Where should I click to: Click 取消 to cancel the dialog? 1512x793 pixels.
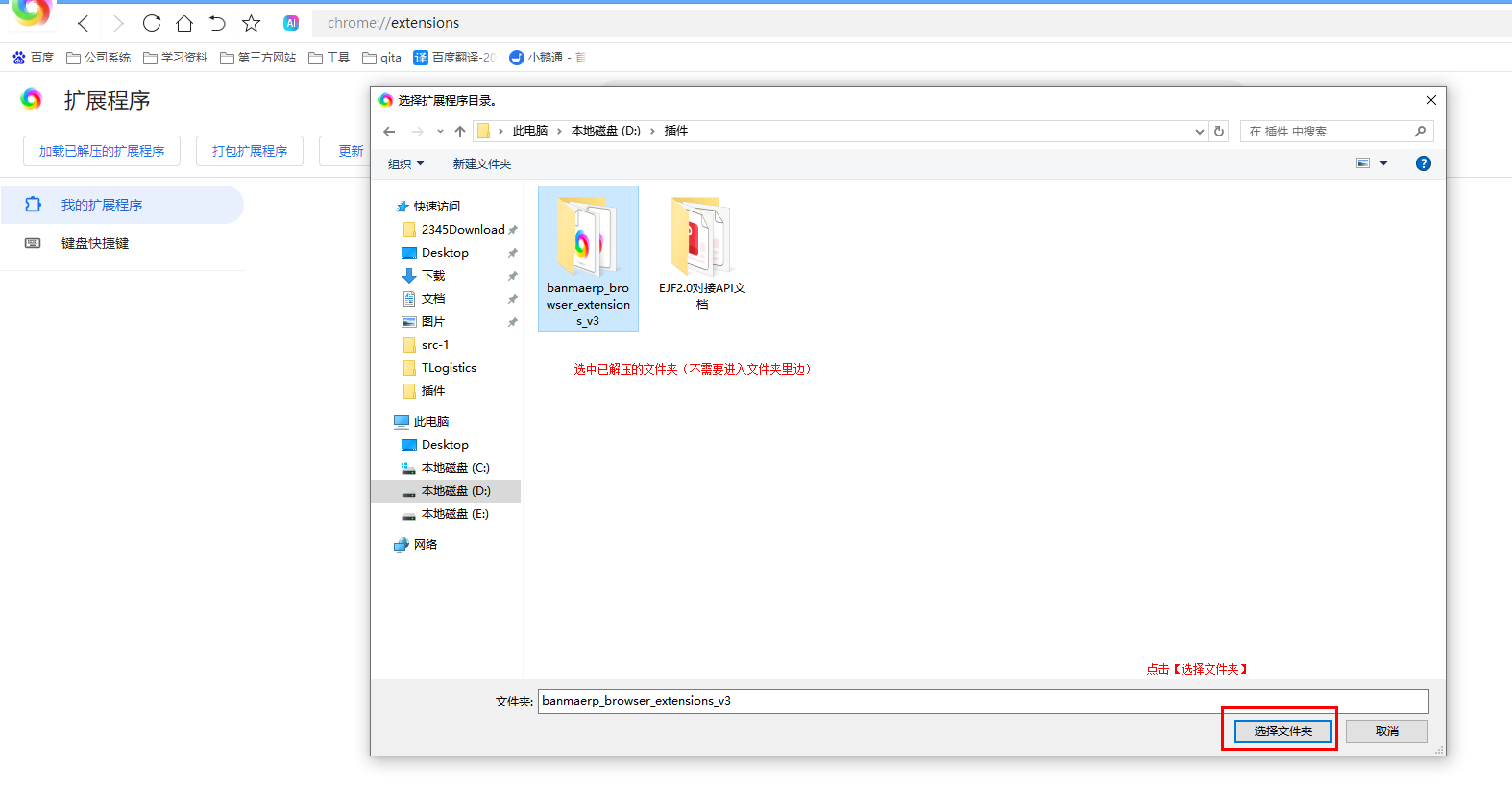(x=1386, y=731)
